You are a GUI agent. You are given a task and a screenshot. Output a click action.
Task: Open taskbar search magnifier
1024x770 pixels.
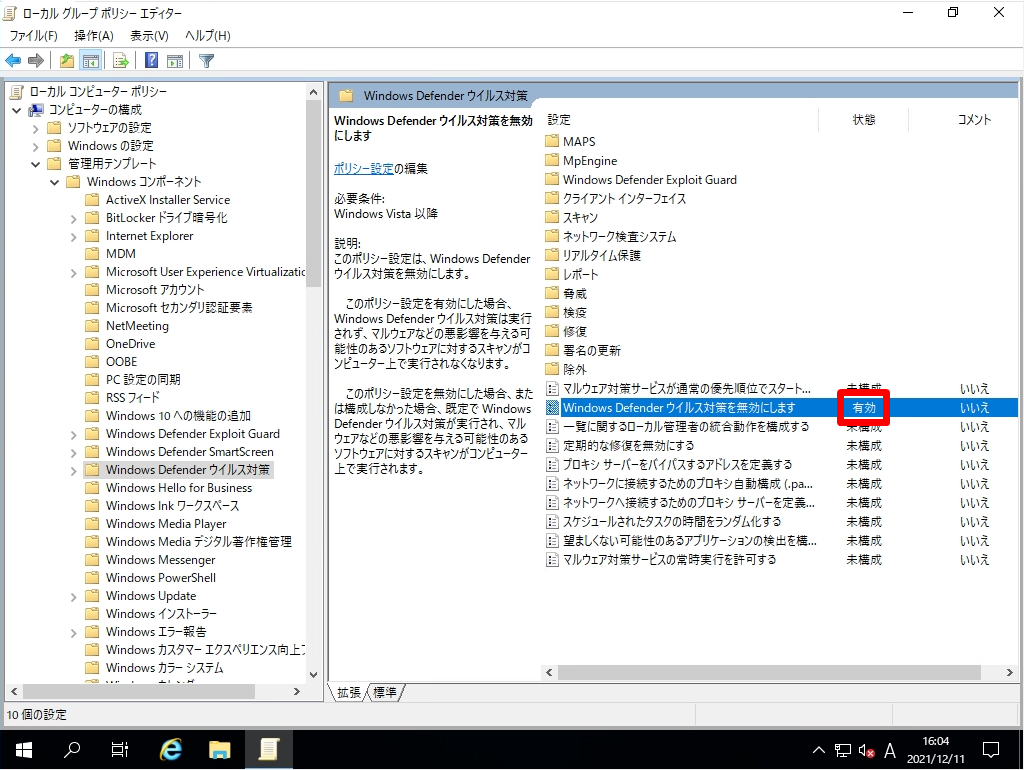(x=72, y=750)
